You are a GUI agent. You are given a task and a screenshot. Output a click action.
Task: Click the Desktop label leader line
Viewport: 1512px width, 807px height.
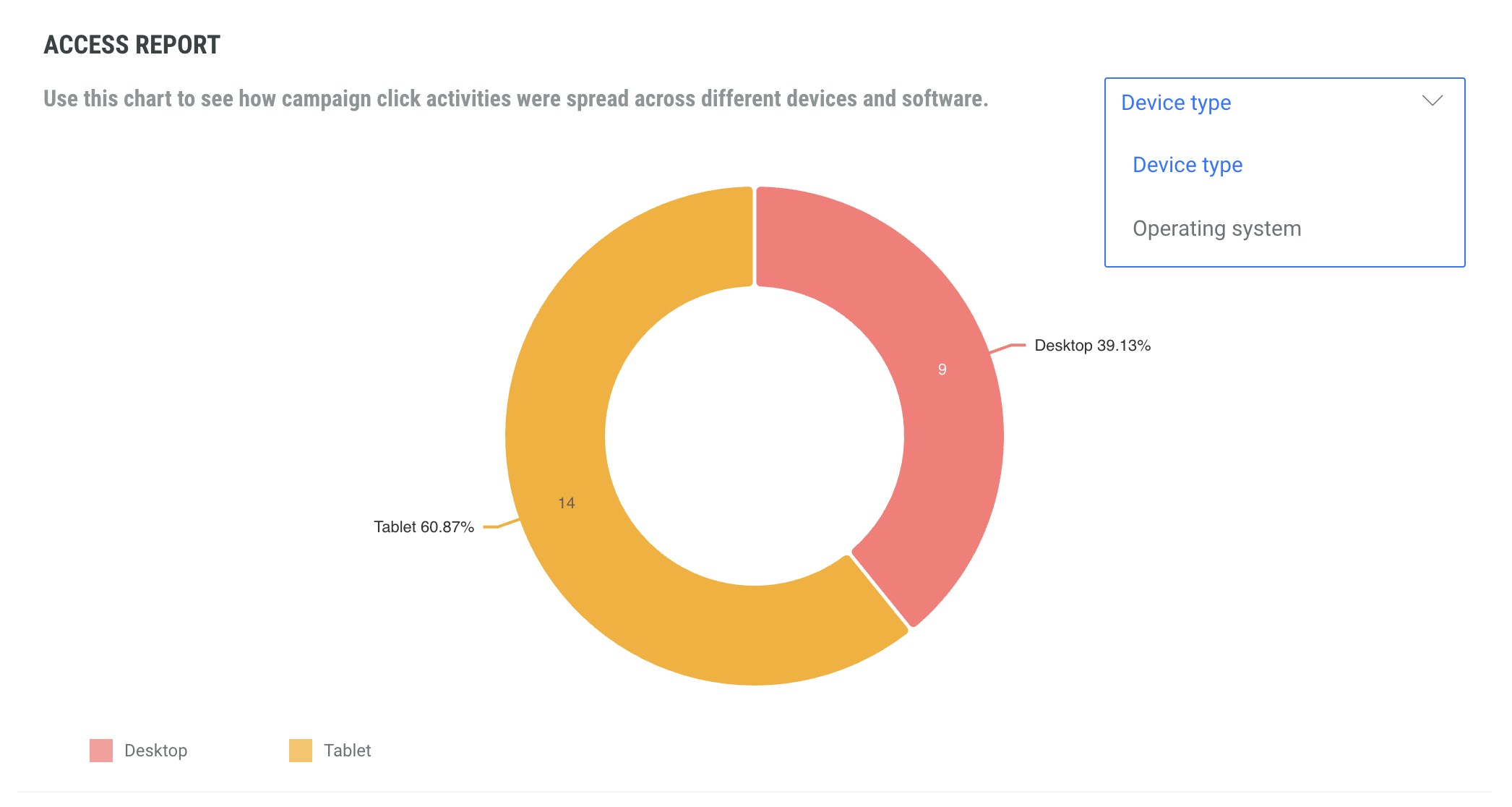click(1008, 347)
